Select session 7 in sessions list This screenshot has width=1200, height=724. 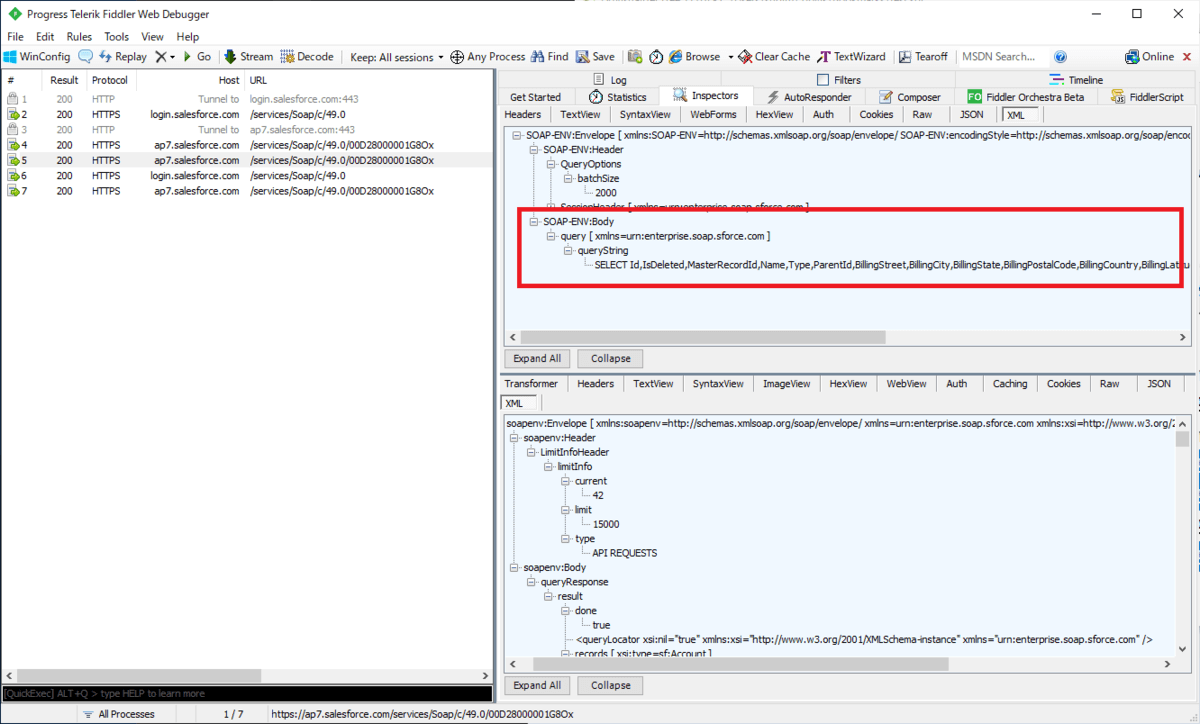pos(247,190)
